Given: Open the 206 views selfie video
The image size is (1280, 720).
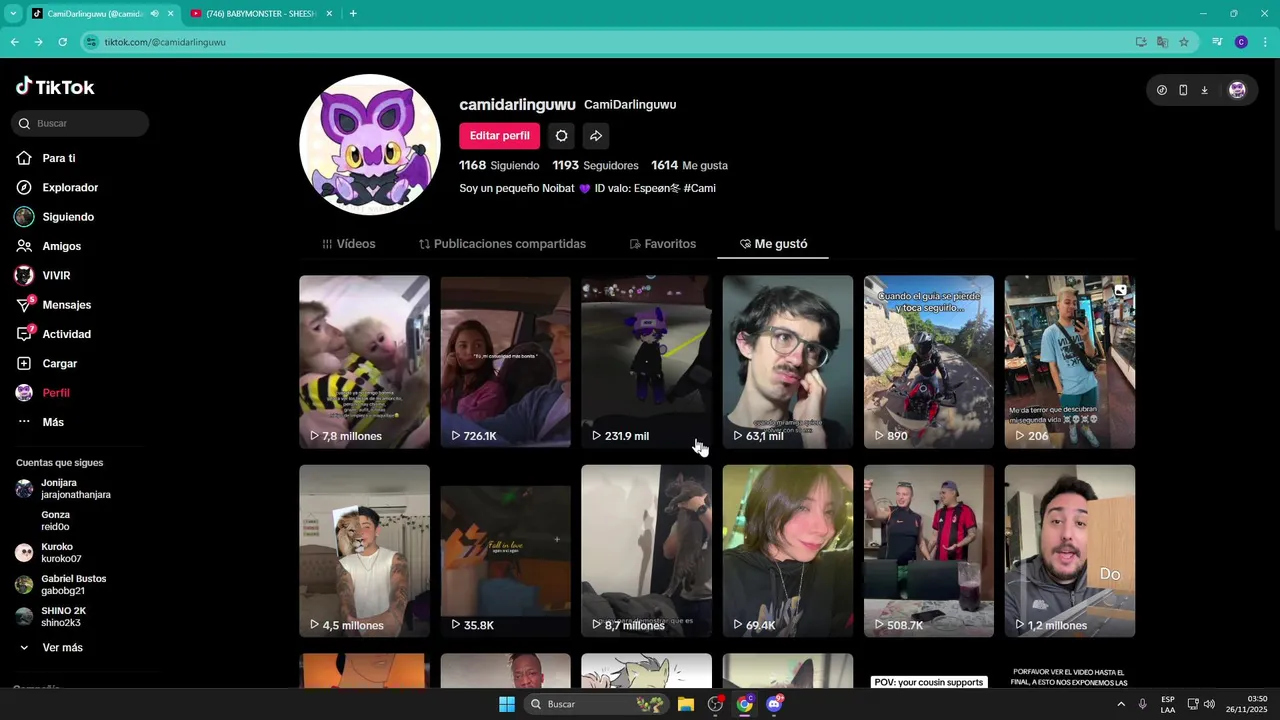Looking at the screenshot, I should coord(1069,362).
